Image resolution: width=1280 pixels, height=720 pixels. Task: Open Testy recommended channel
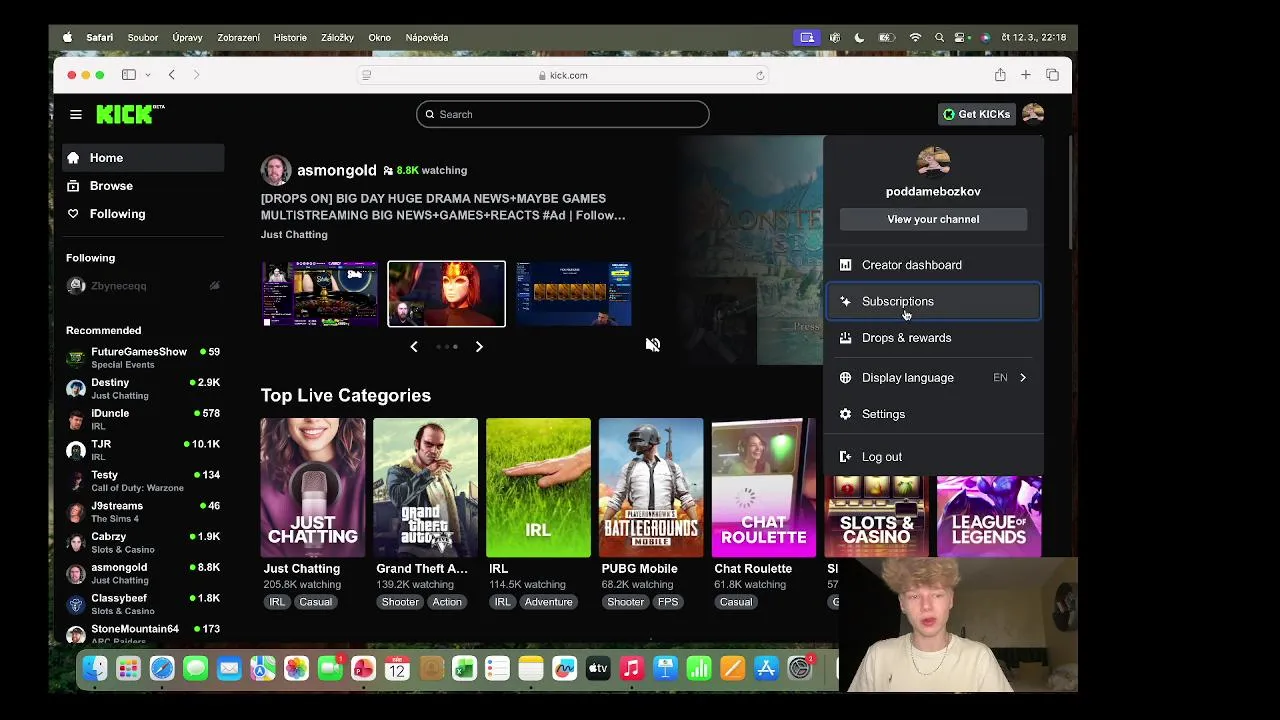143,481
